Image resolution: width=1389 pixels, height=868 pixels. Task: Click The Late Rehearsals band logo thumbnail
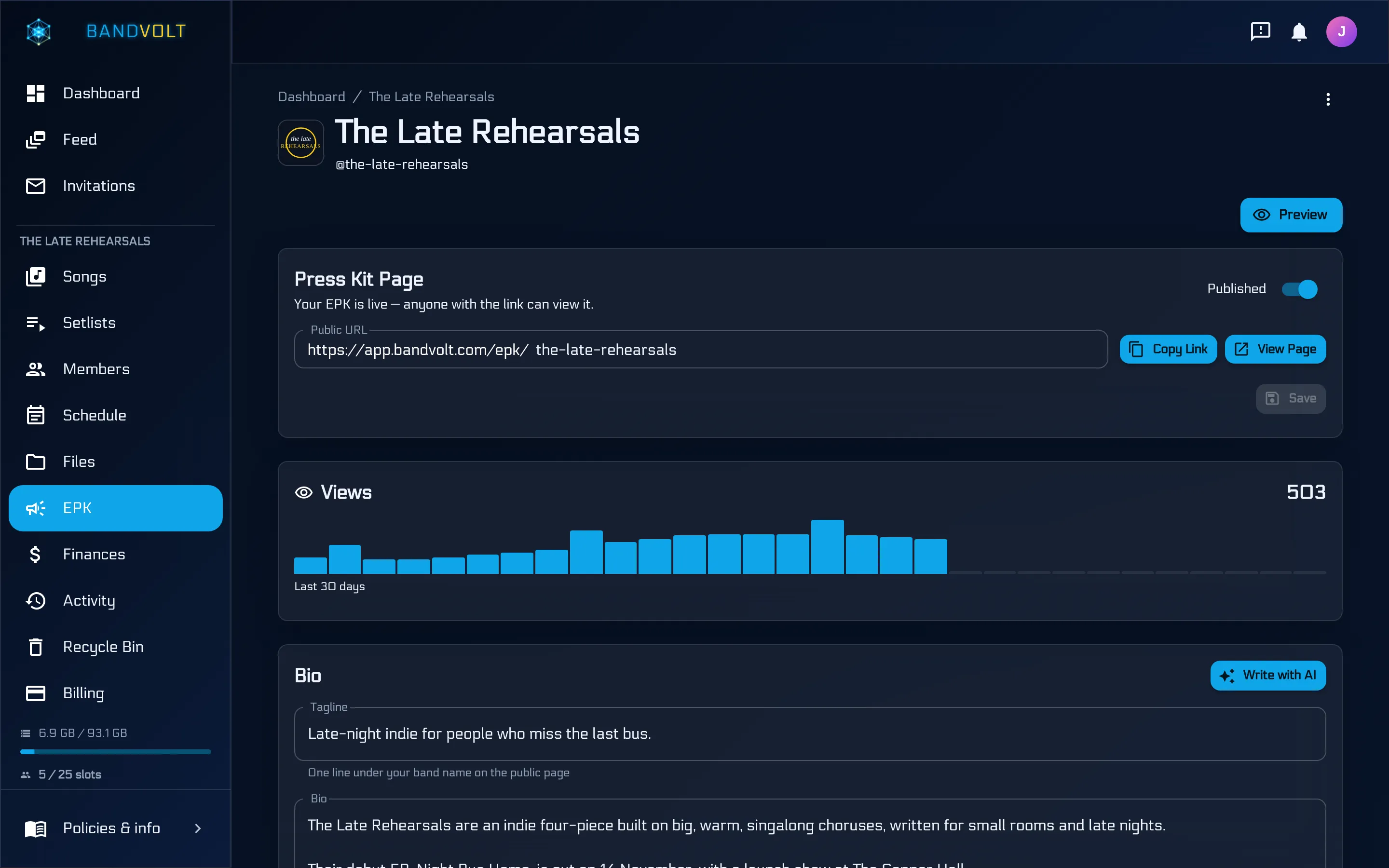click(301, 142)
